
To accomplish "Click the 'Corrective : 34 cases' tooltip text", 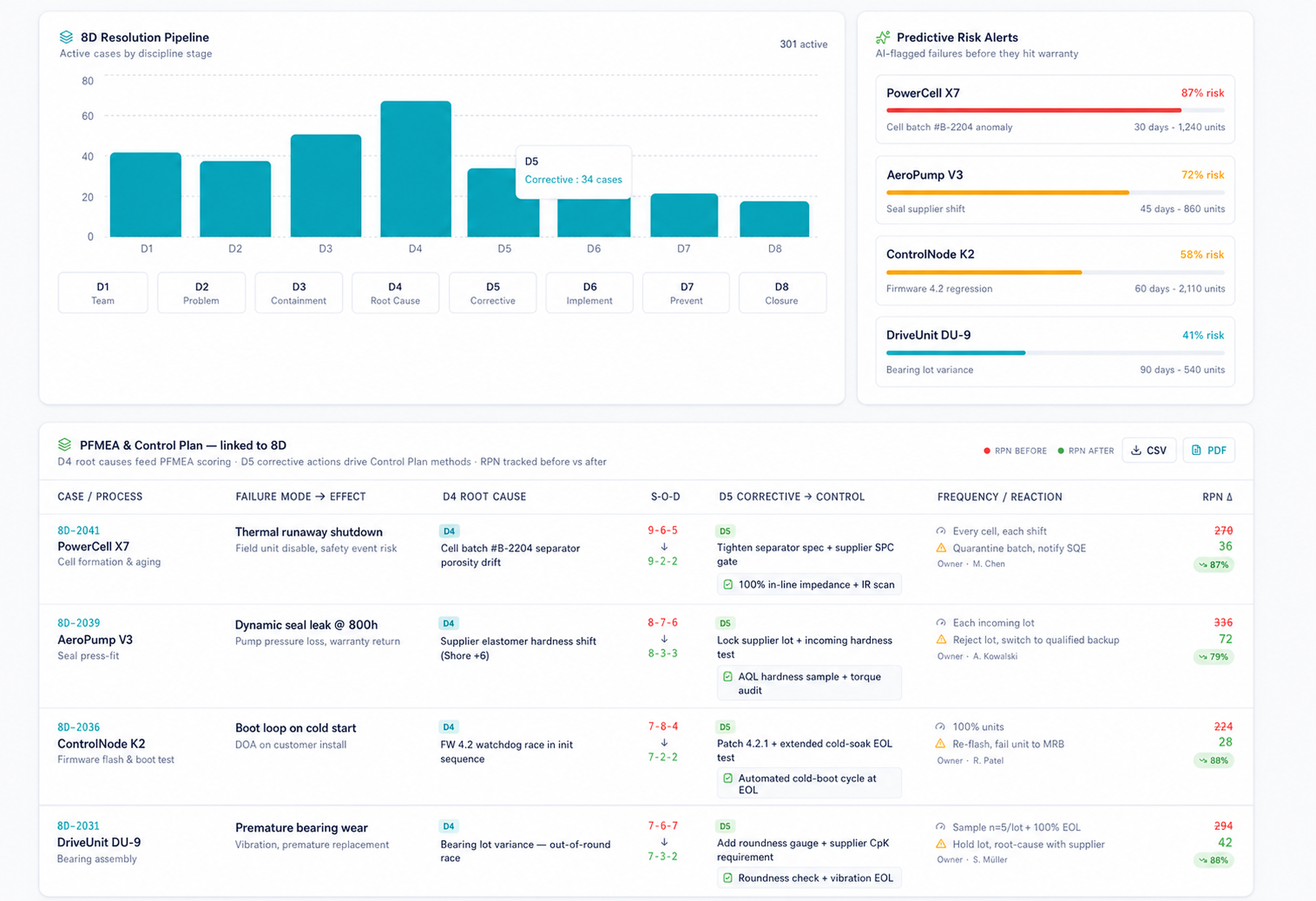I will pos(573,180).
